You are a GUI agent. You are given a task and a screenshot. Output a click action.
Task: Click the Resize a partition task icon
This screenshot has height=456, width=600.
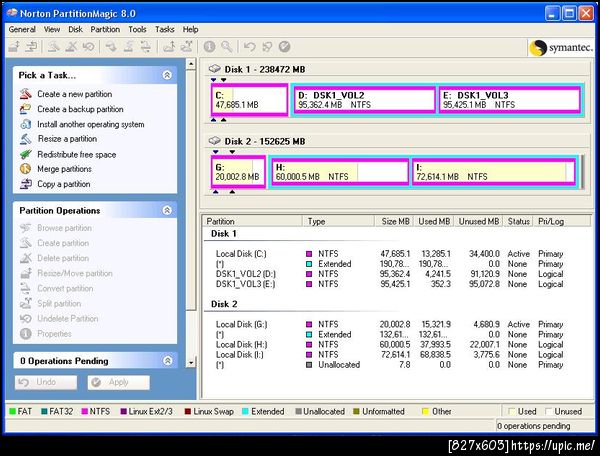click(x=26, y=139)
